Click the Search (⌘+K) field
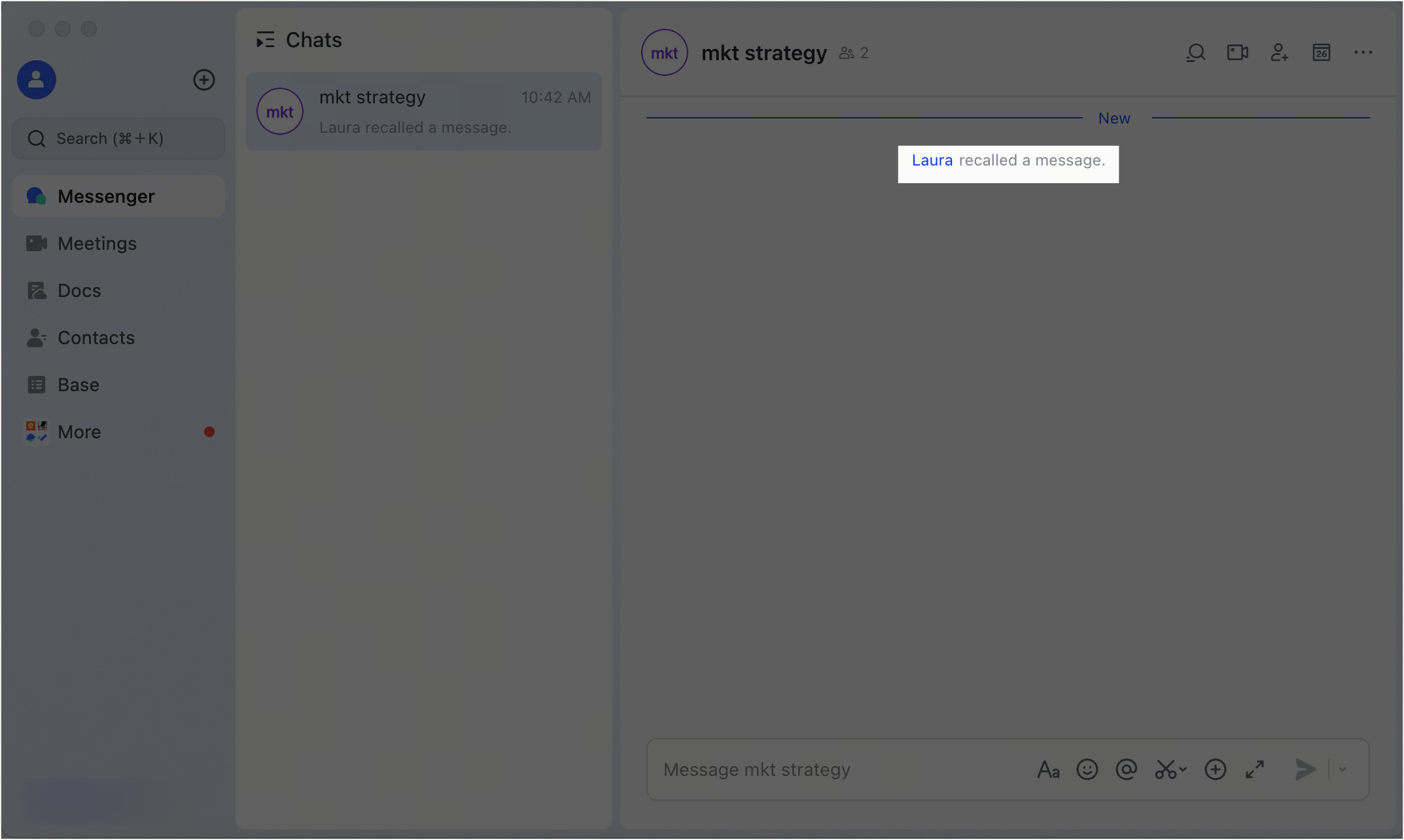Screen dimensions: 1404x840 click(118, 138)
